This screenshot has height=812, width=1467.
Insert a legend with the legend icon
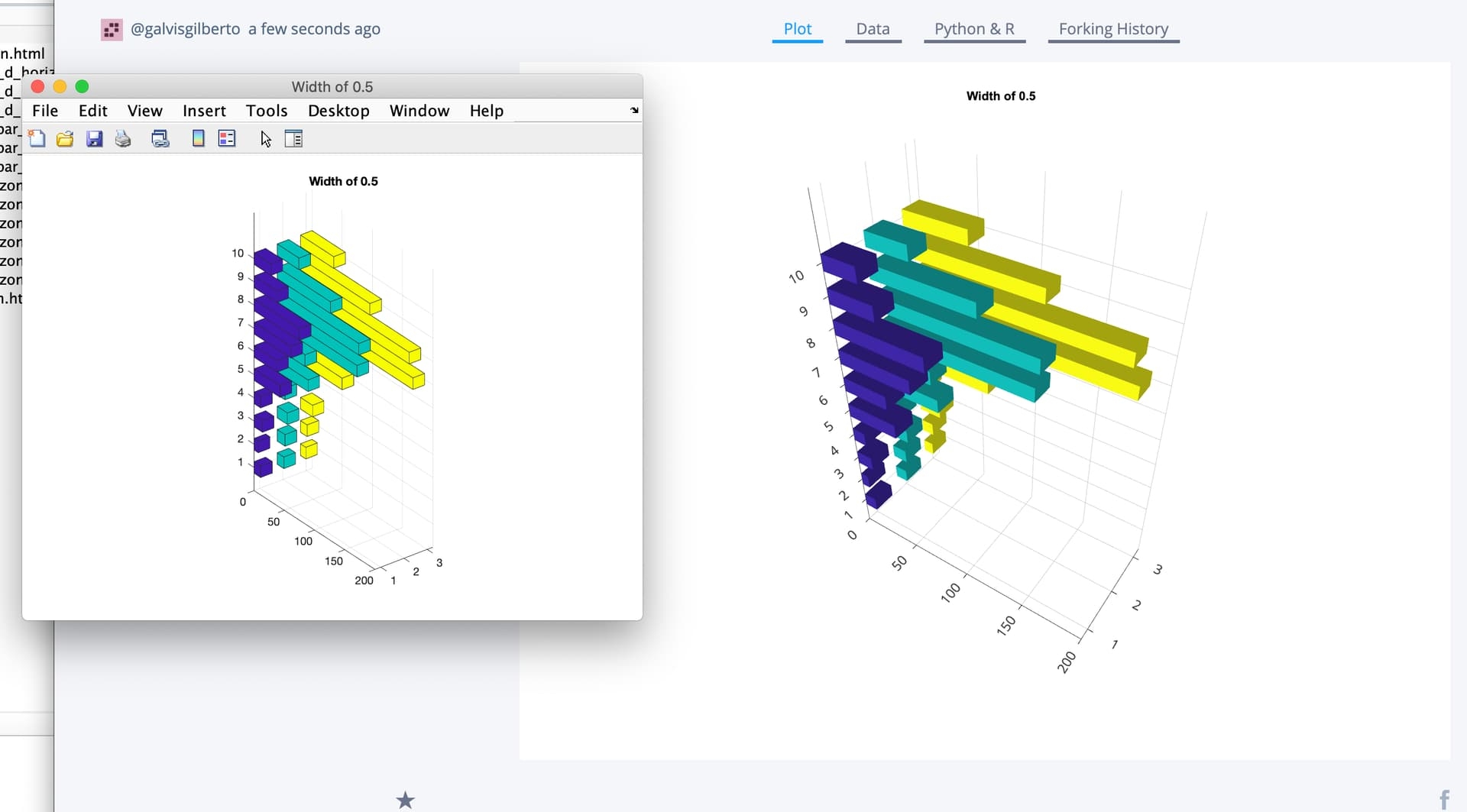pos(226,138)
